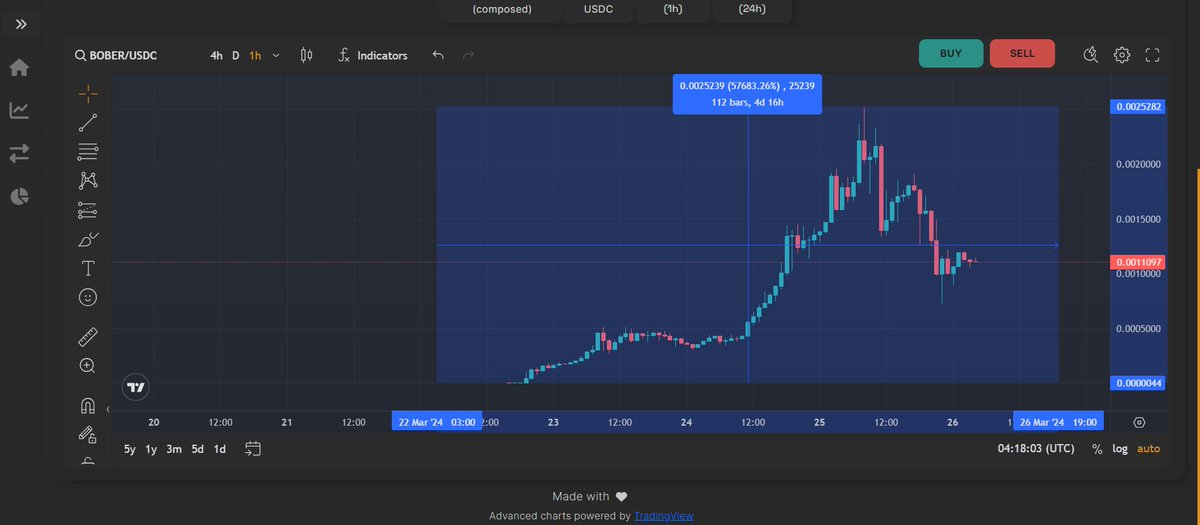Viewport: 1200px width, 525px height.
Task: Select the brush drawing tool
Action: click(88, 239)
